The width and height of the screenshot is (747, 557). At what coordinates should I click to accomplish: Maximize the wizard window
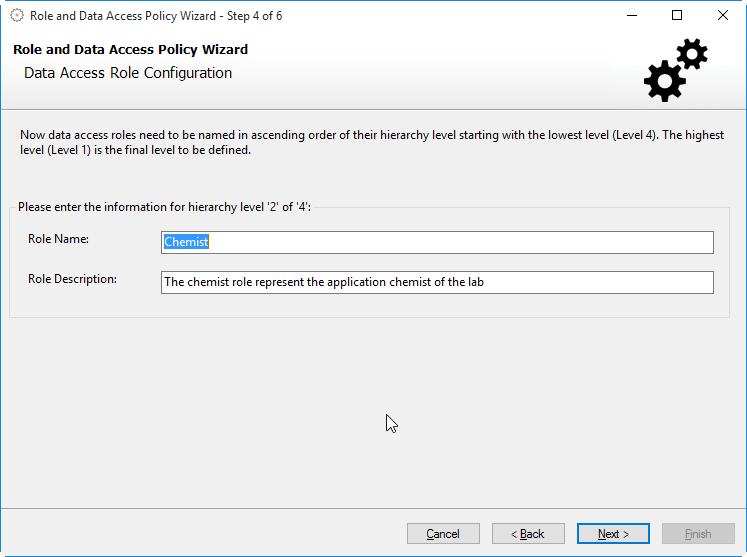(677, 15)
